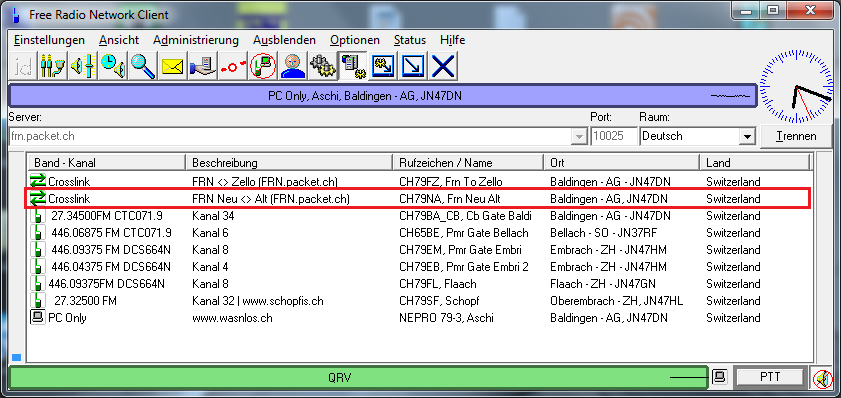Viewport: 841px width, 398px height.
Task: Sort by Land column header
Action: (x=754, y=162)
